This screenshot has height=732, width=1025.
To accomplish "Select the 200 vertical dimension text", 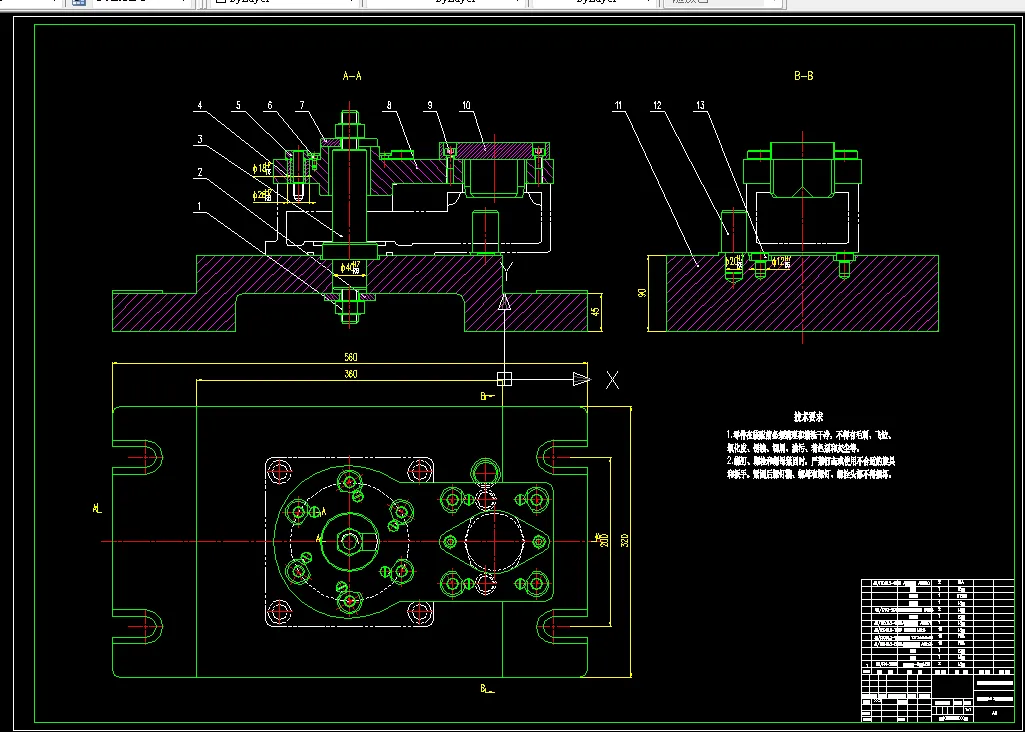I will [604, 541].
